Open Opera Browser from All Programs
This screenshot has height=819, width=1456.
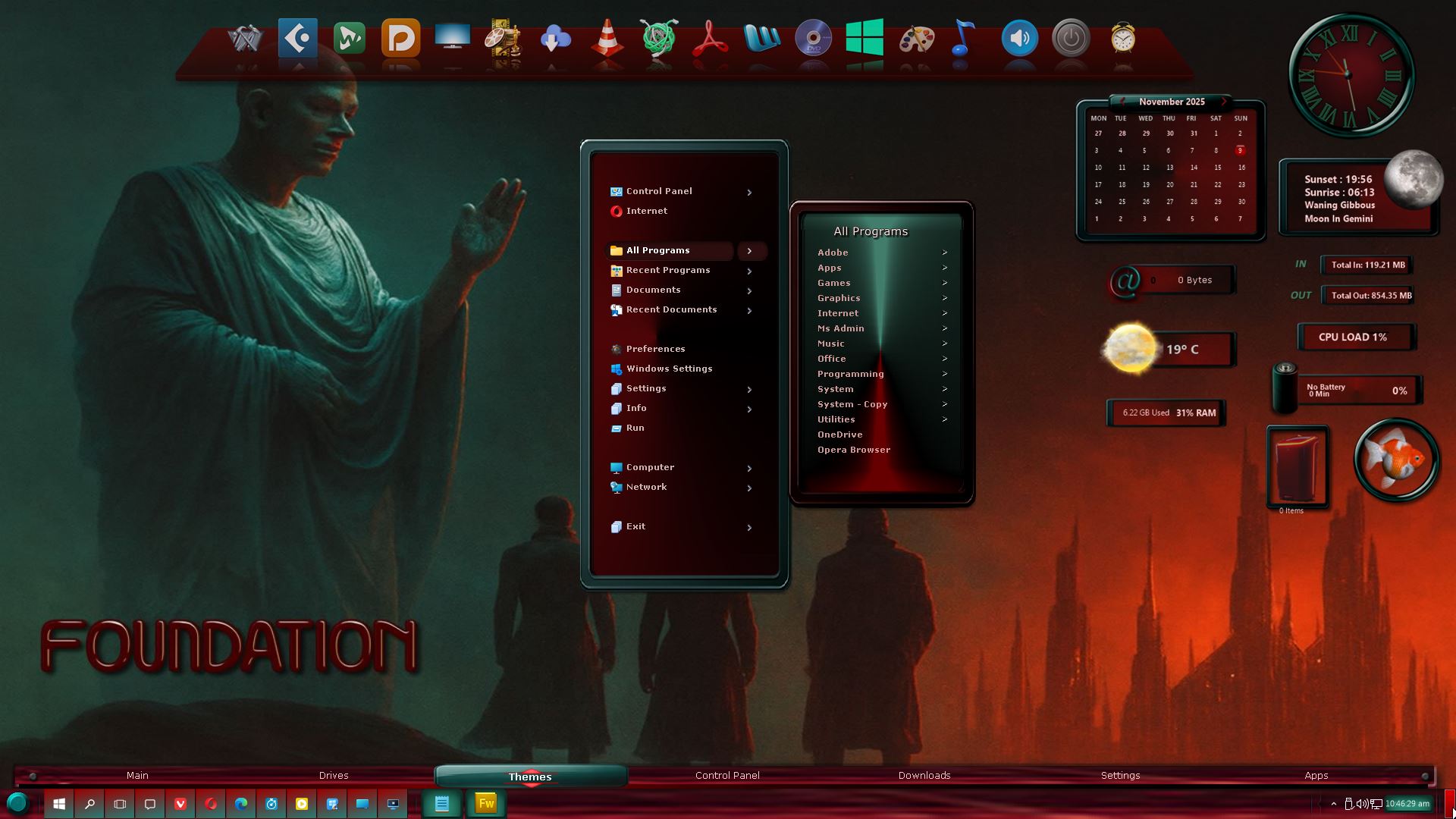(x=853, y=450)
